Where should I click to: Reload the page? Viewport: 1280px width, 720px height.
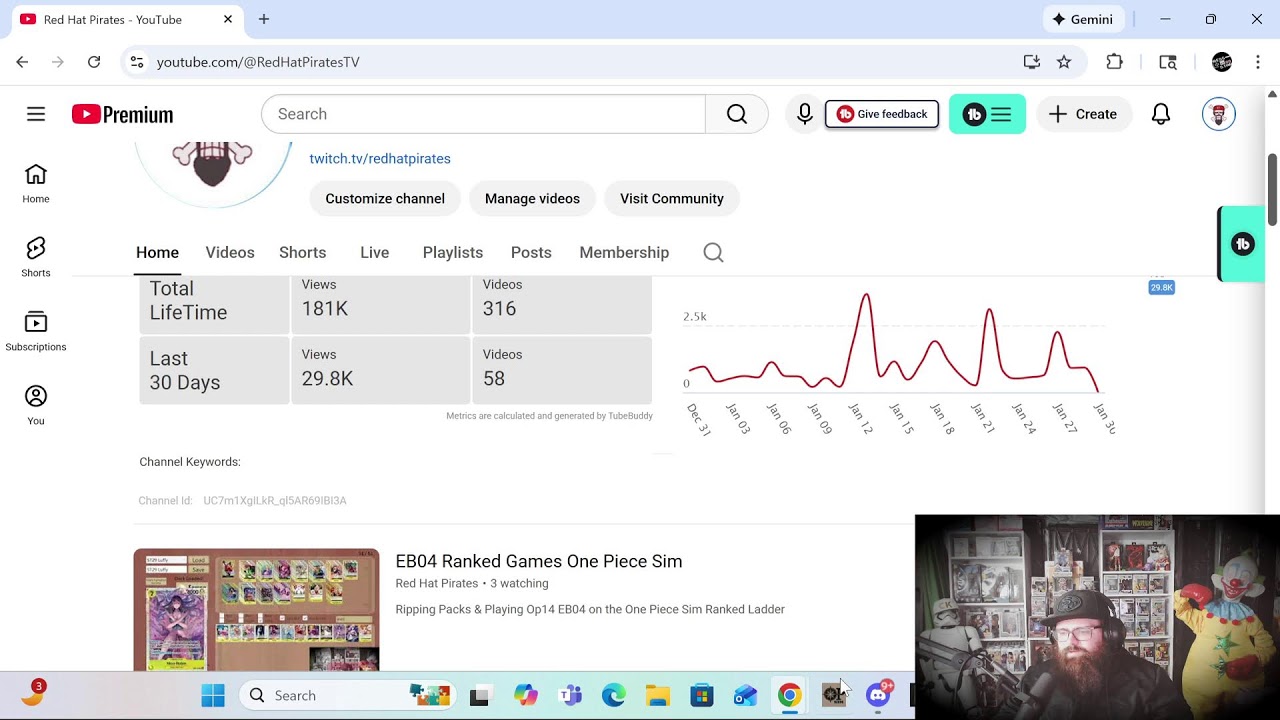coord(94,62)
